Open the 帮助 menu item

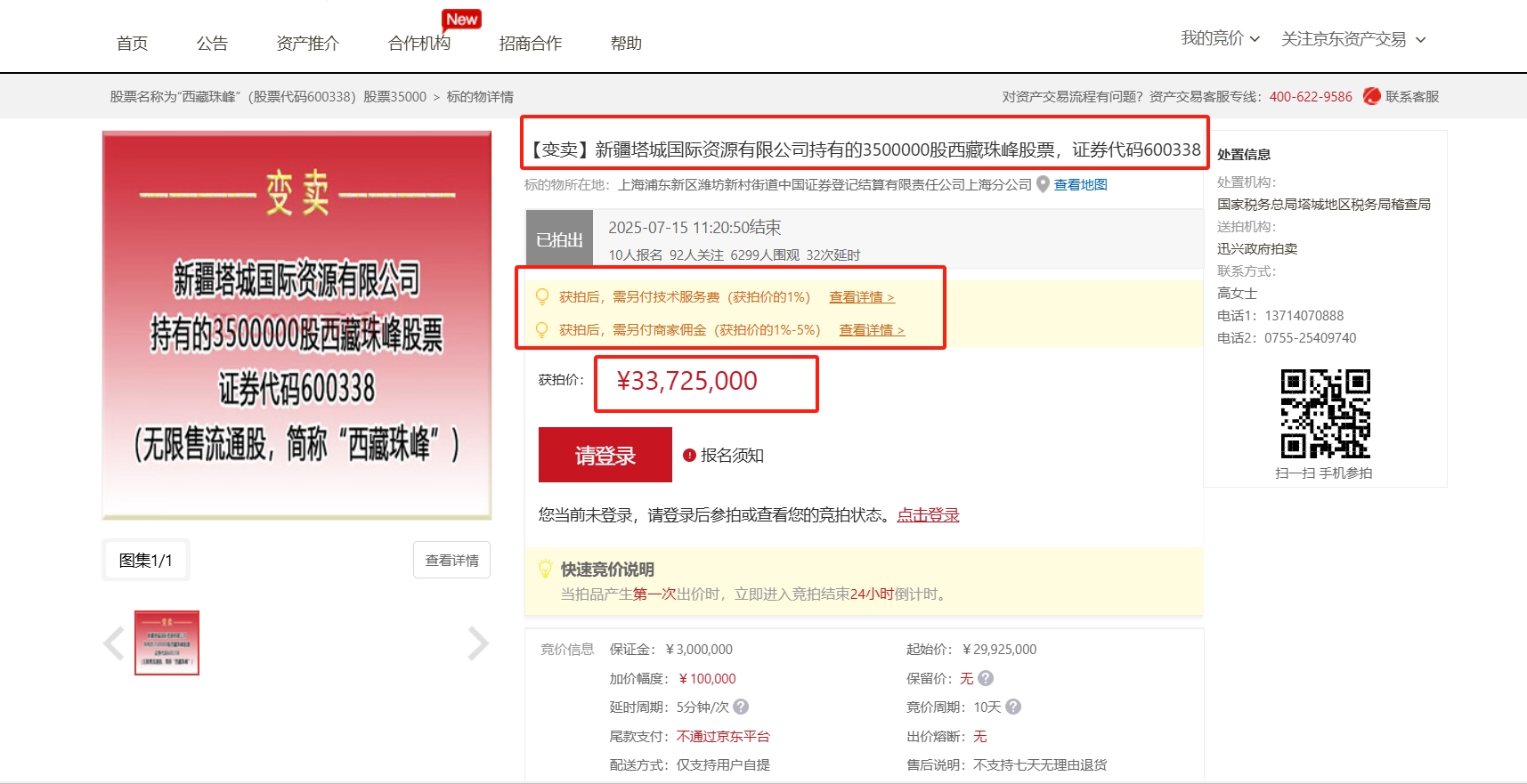point(626,43)
